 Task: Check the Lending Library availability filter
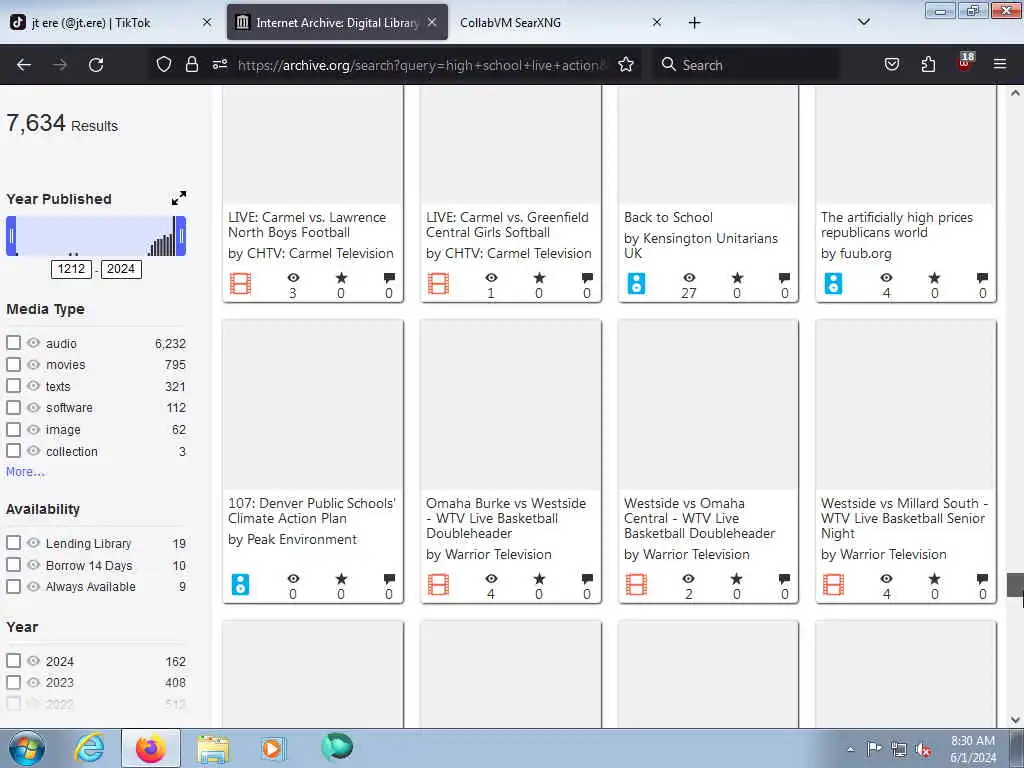tap(13, 543)
